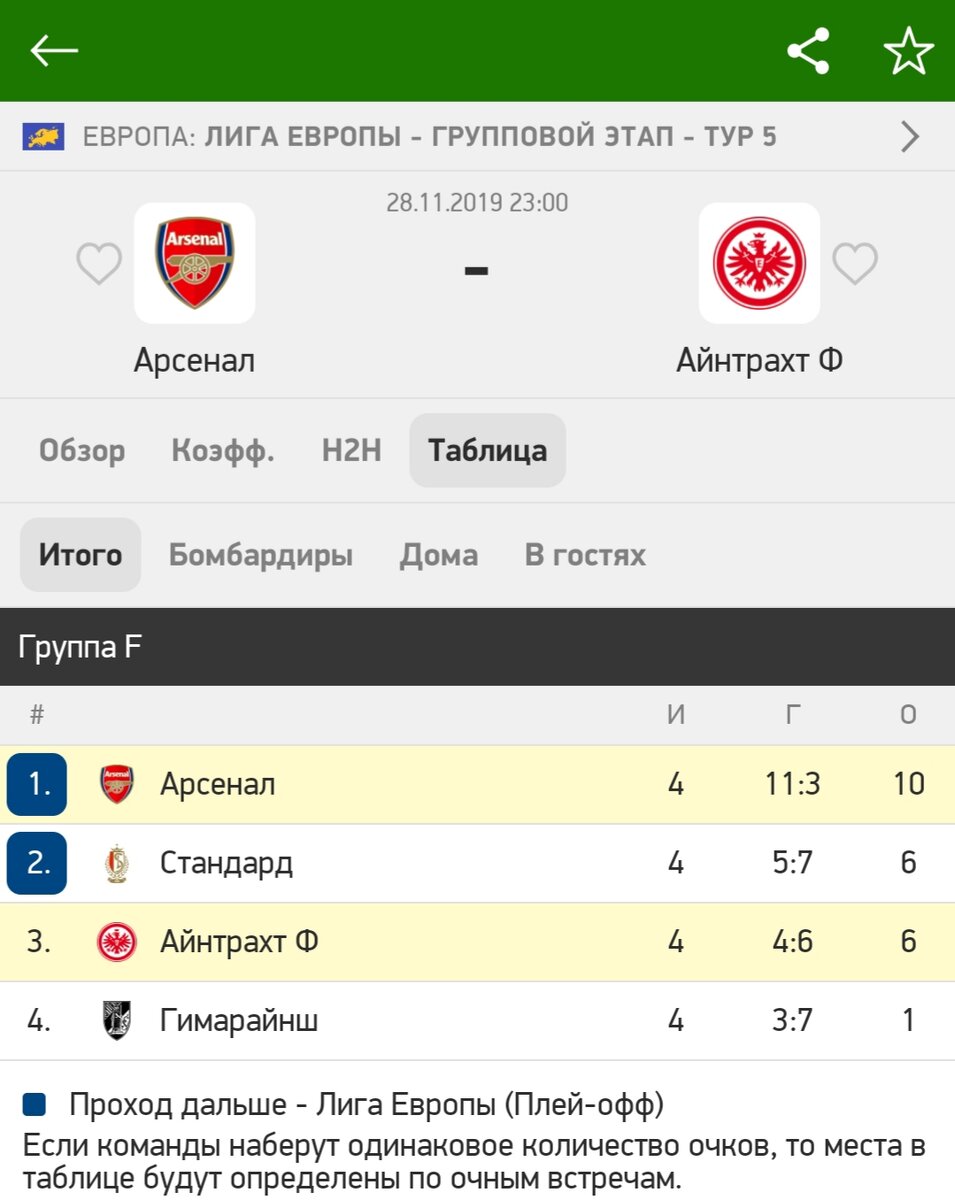Select the Guimaraes crest in the table
955x1200 pixels.
(113, 1020)
